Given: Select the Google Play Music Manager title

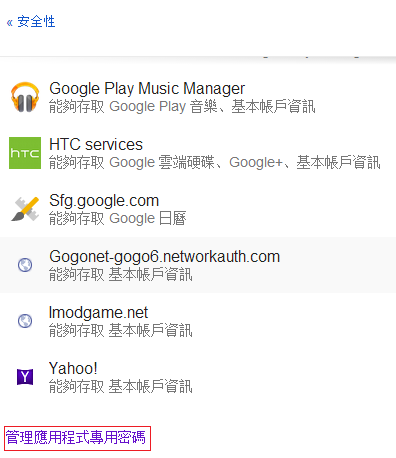Looking at the screenshot, I should pos(147,89).
